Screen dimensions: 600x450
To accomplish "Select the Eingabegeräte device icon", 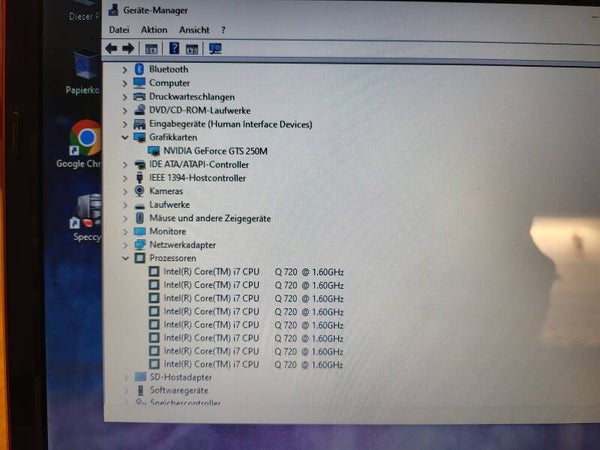I will pyautogui.click(x=139, y=124).
